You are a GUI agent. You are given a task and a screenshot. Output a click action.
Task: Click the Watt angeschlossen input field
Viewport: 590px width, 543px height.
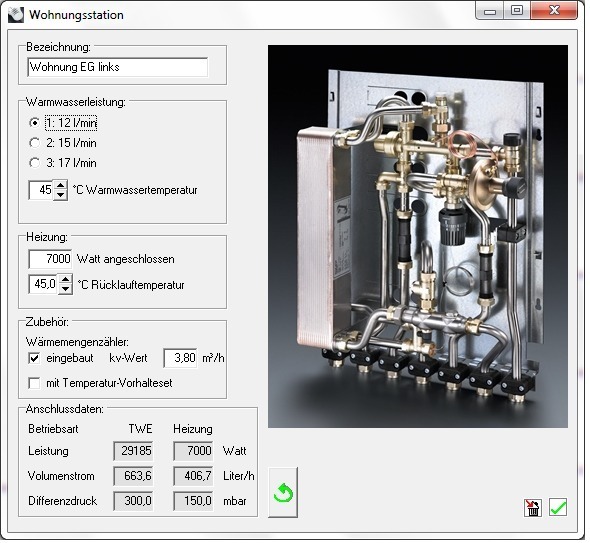click(50, 259)
